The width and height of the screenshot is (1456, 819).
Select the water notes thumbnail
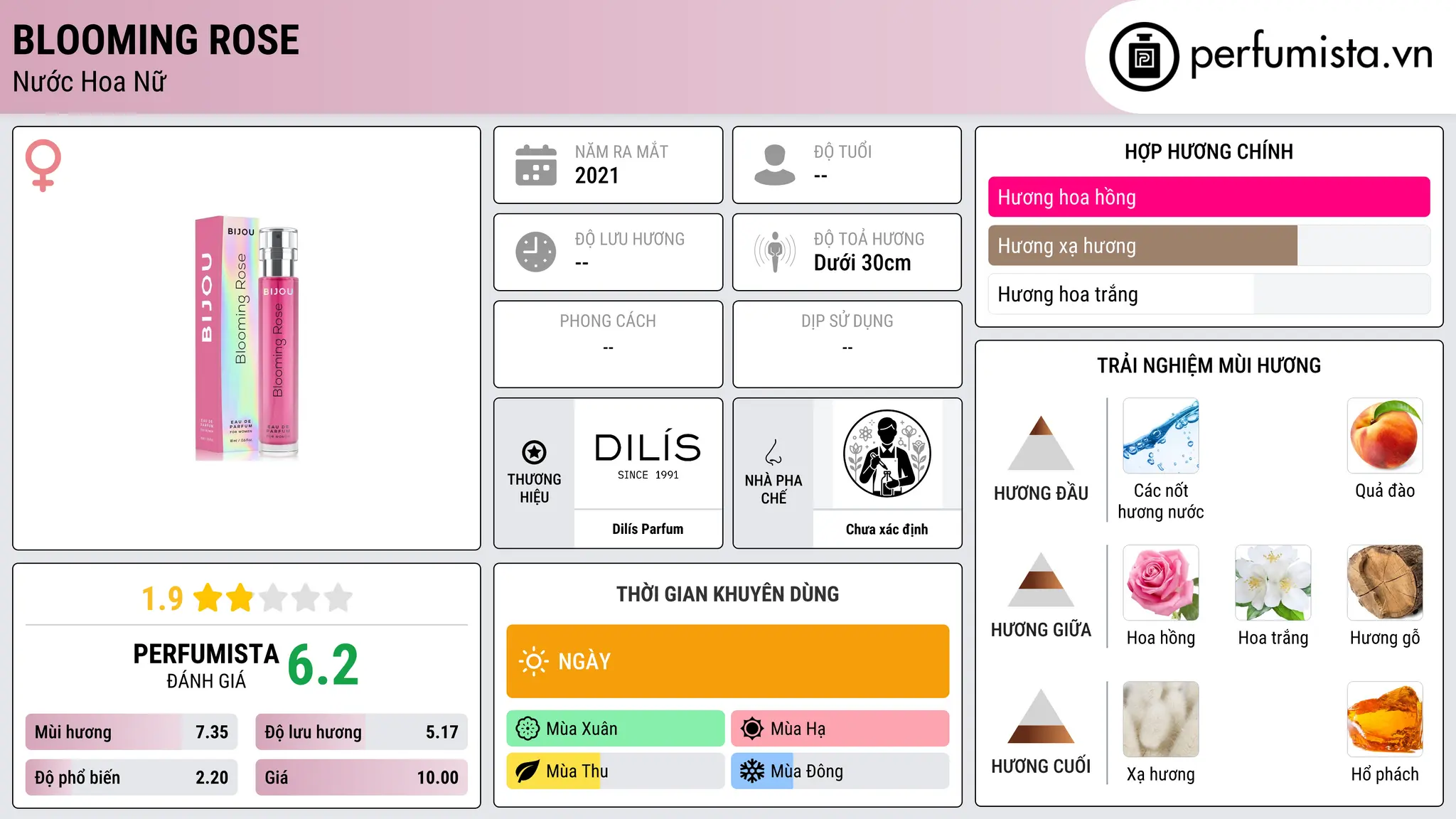(1161, 436)
